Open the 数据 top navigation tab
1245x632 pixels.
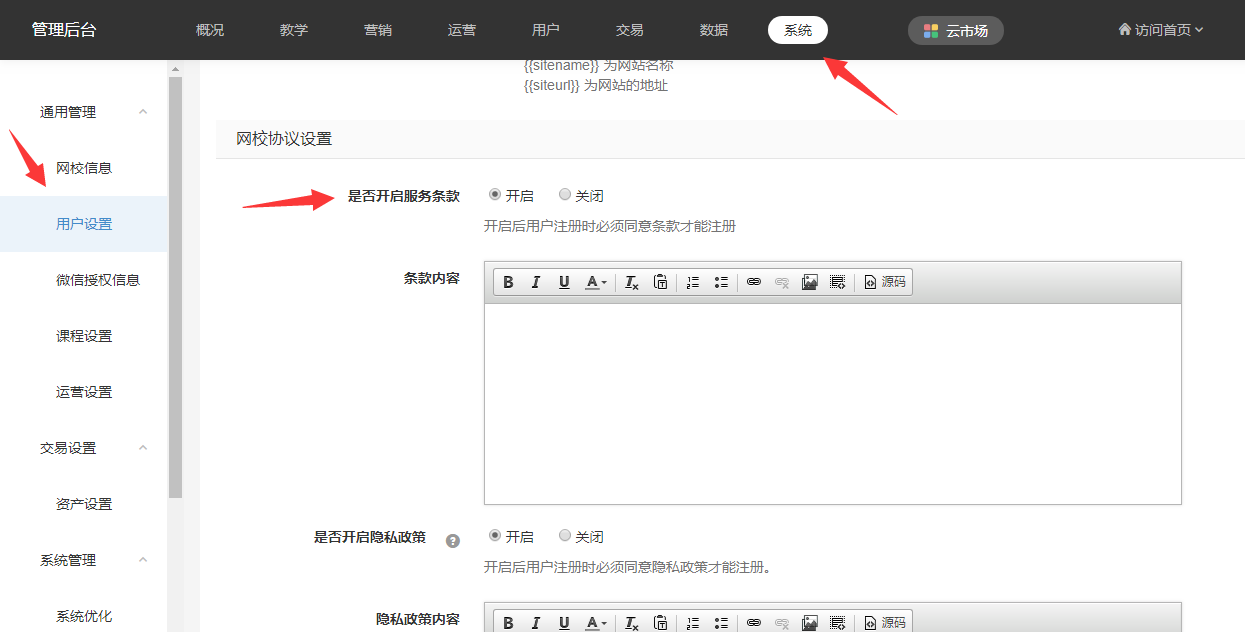[x=714, y=30]
